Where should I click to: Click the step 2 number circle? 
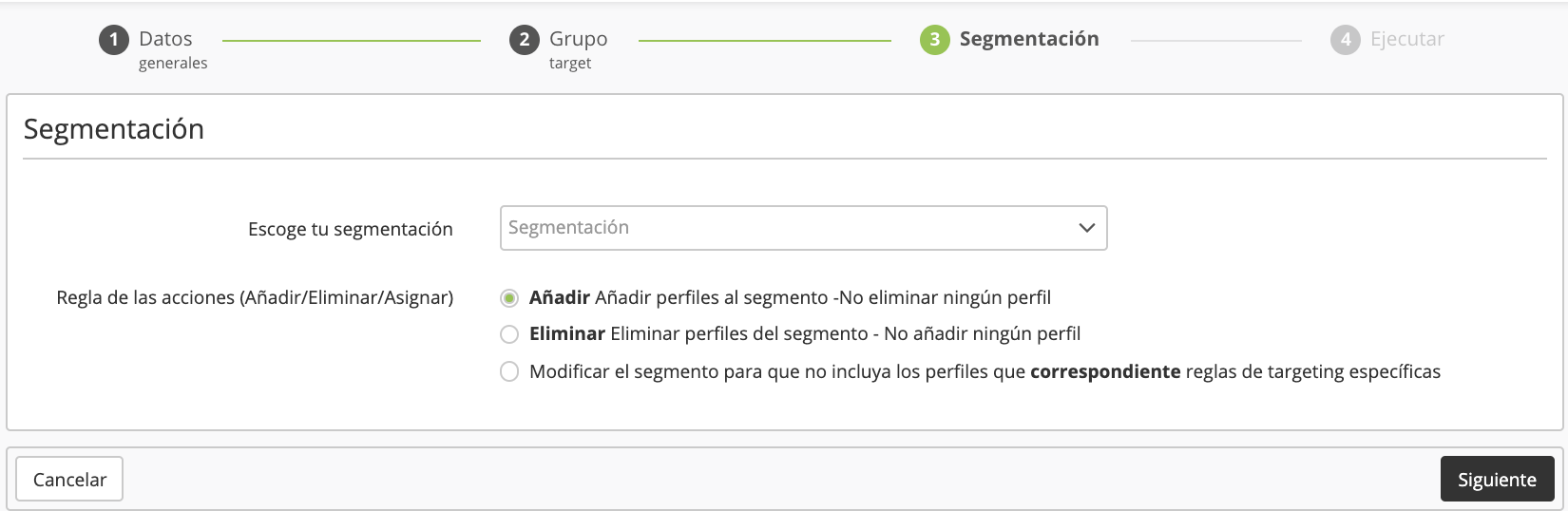524,40
